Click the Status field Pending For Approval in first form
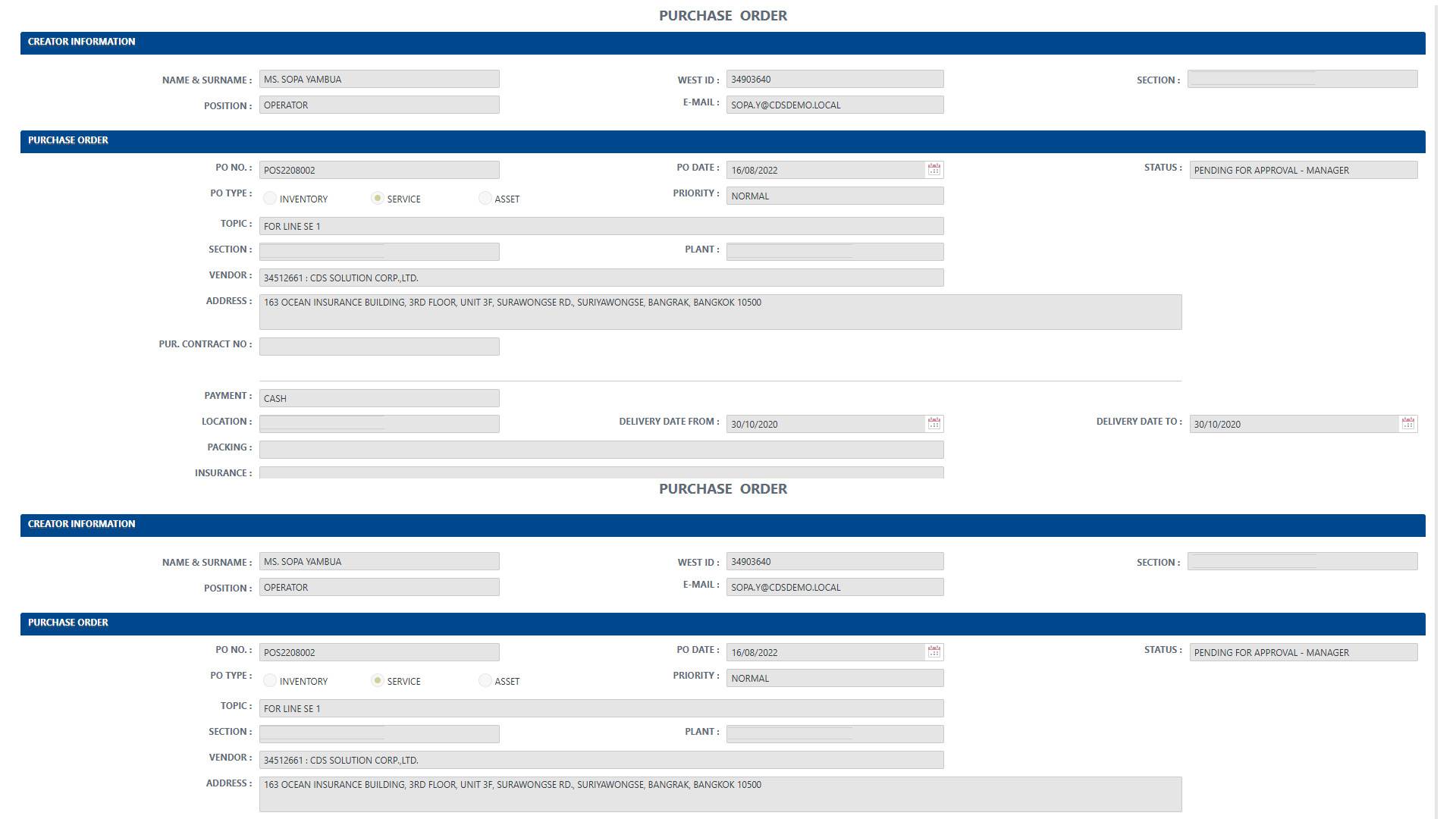 pyautogui.click(x=1303, y=170)
